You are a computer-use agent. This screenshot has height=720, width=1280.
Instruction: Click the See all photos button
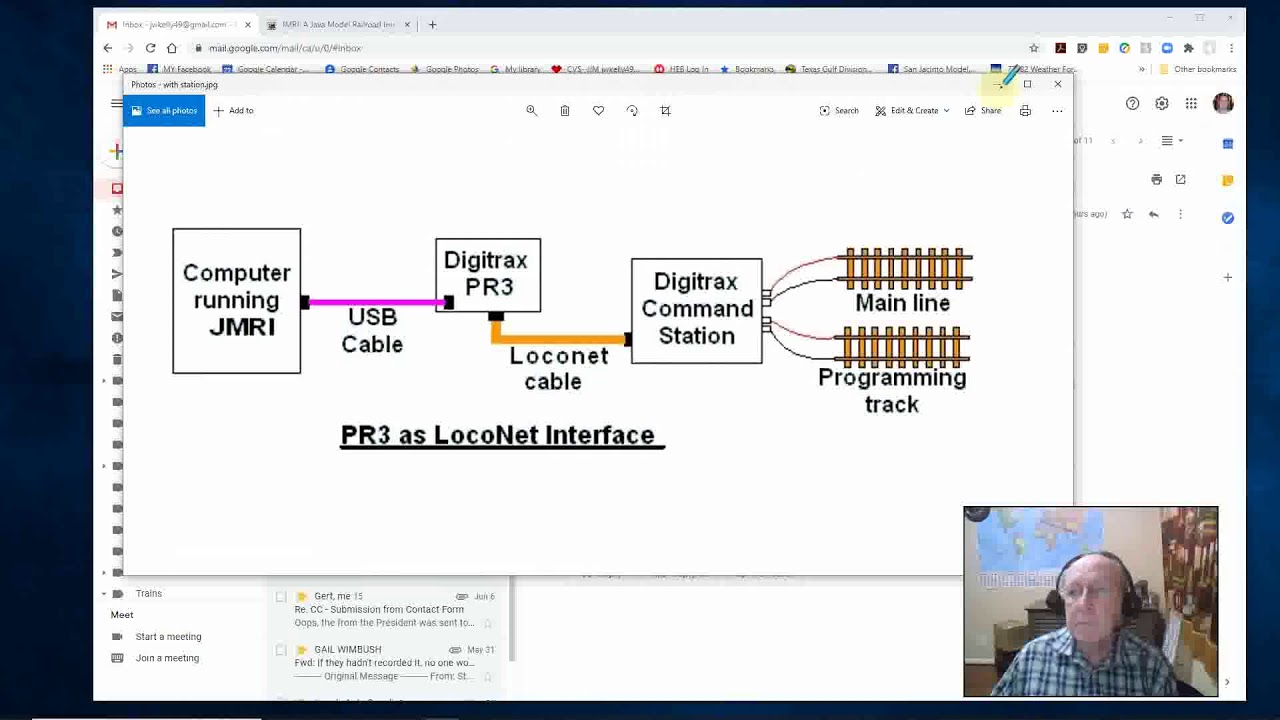164,110
